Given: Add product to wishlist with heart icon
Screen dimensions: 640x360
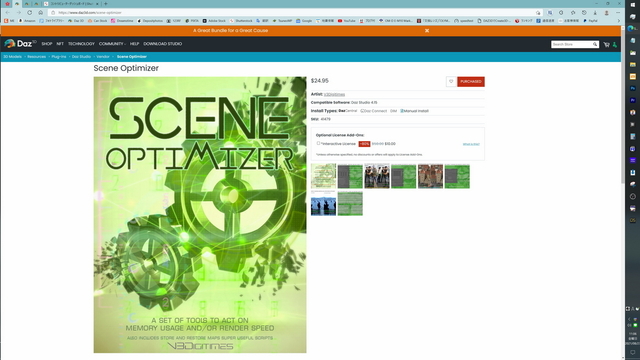Looking at the screenshot, I should tap(451, 82).
